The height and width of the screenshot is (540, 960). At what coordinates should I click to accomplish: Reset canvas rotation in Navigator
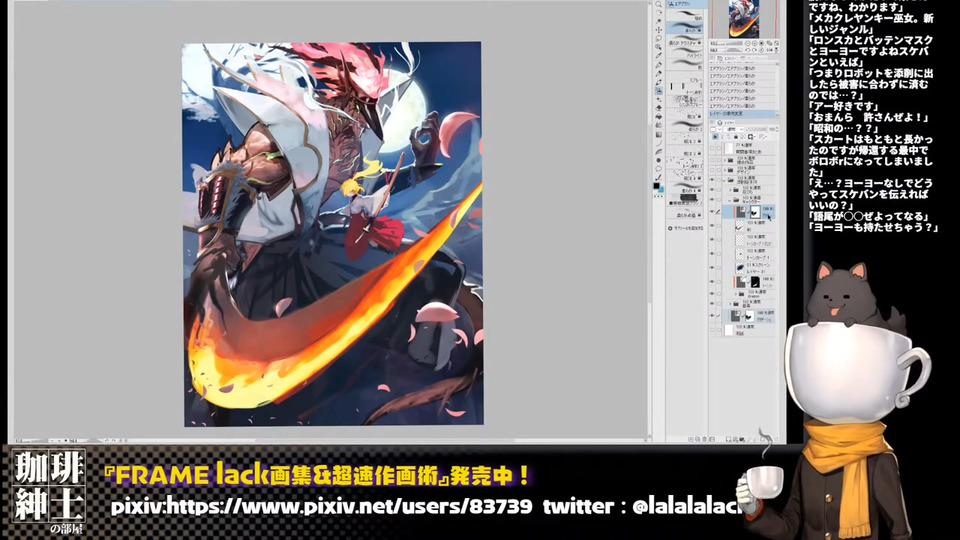[762, 50]
